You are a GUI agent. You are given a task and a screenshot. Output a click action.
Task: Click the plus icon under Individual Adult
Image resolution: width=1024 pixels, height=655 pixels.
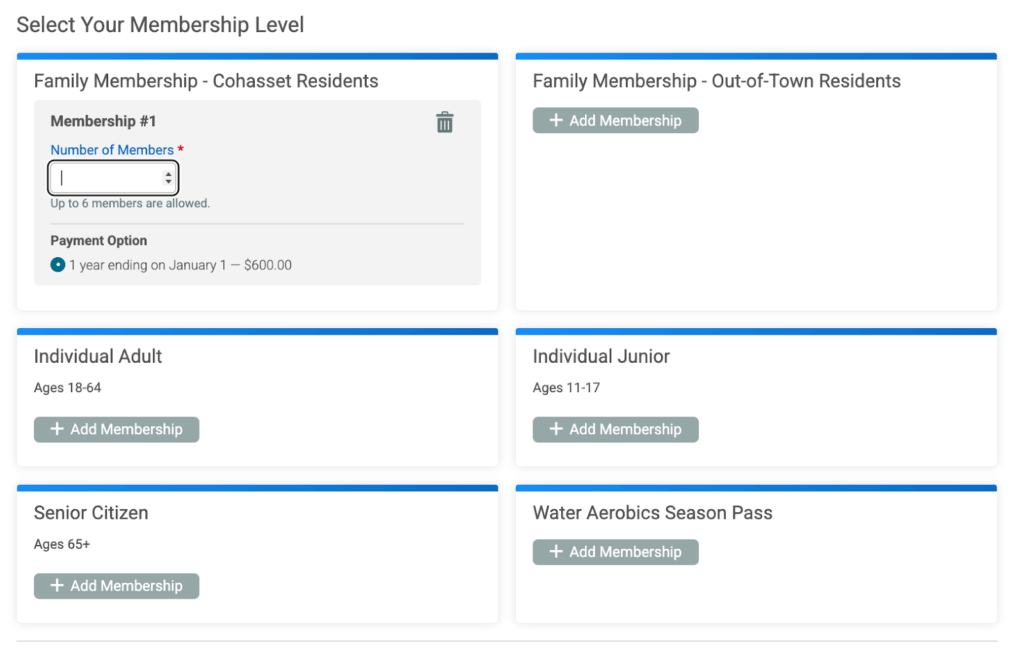click(57, 429)
